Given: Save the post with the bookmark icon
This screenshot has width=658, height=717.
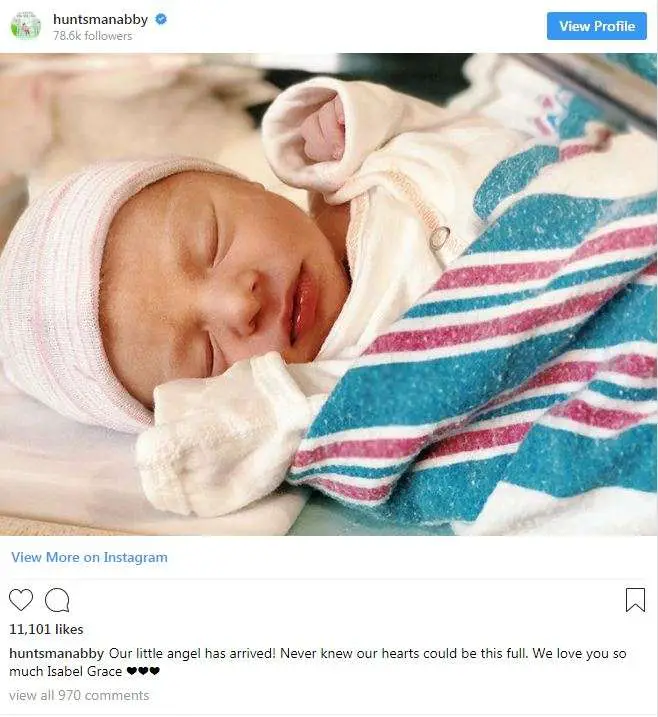Looking at the screenshot, I should coord(636,600).
